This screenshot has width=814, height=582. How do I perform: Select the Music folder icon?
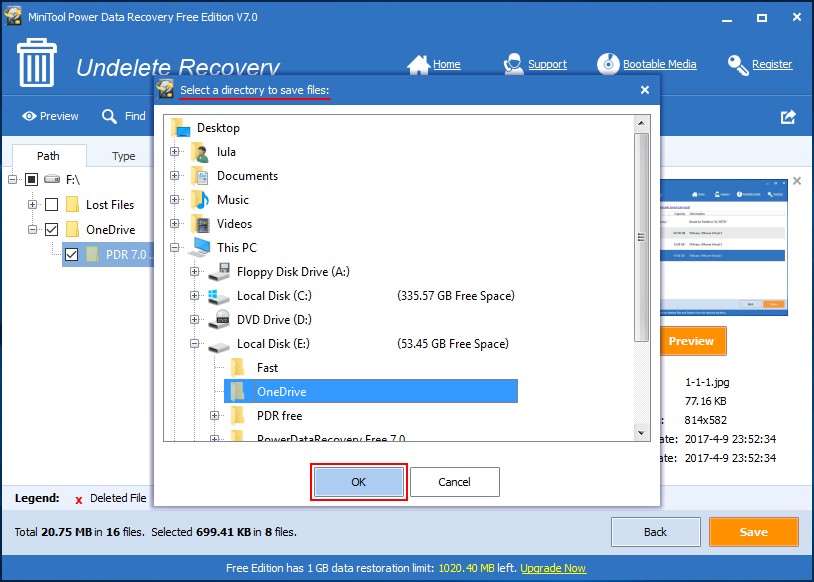[x=200, y=200]
